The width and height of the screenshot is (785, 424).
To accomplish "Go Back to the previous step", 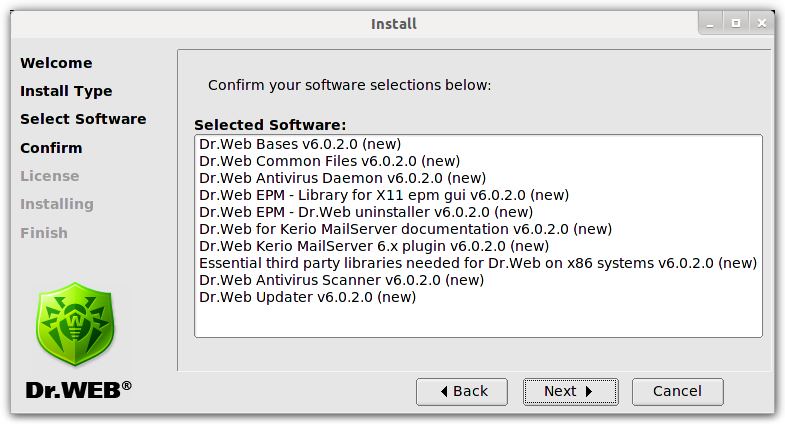I will [x=462, y=391].
